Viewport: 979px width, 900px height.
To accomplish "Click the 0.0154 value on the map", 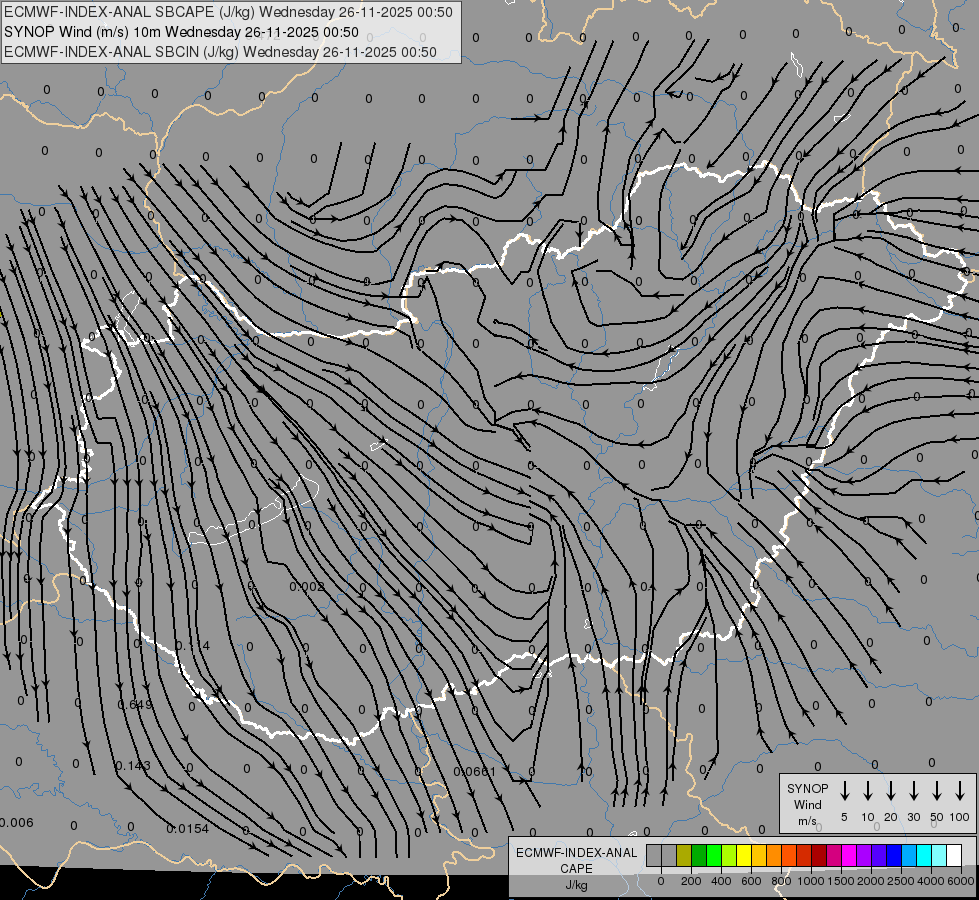I will [x=187, y=828].
